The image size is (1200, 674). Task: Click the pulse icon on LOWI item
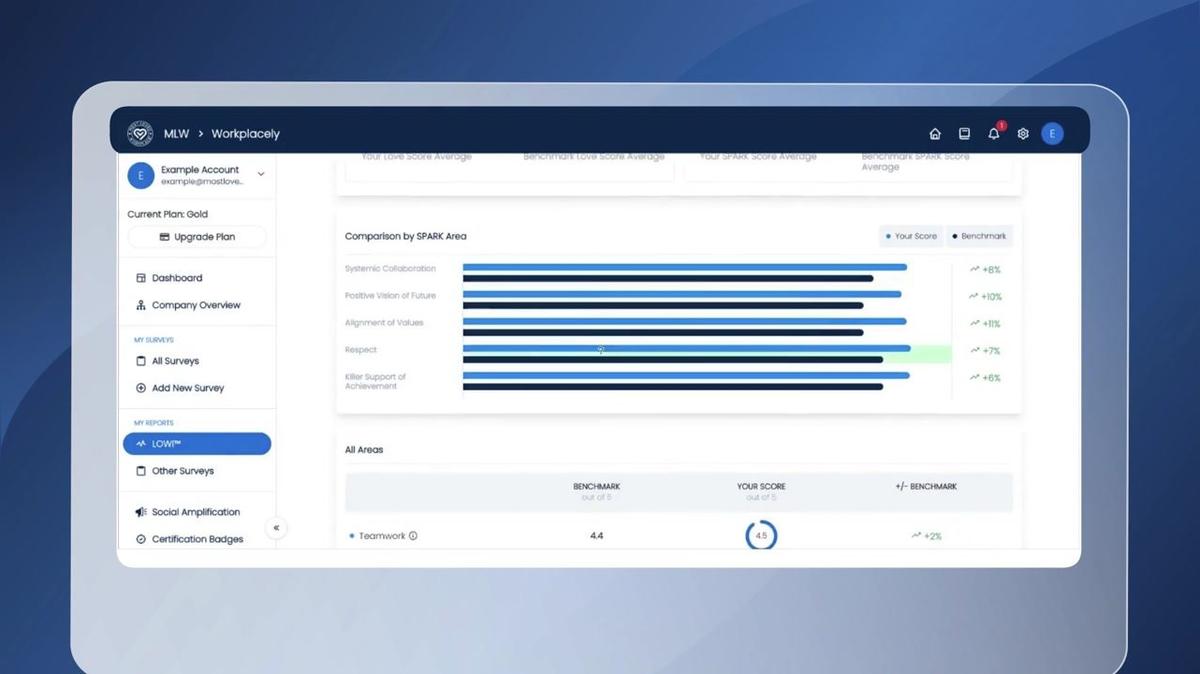pyautogui.click(x=141, y=444)
